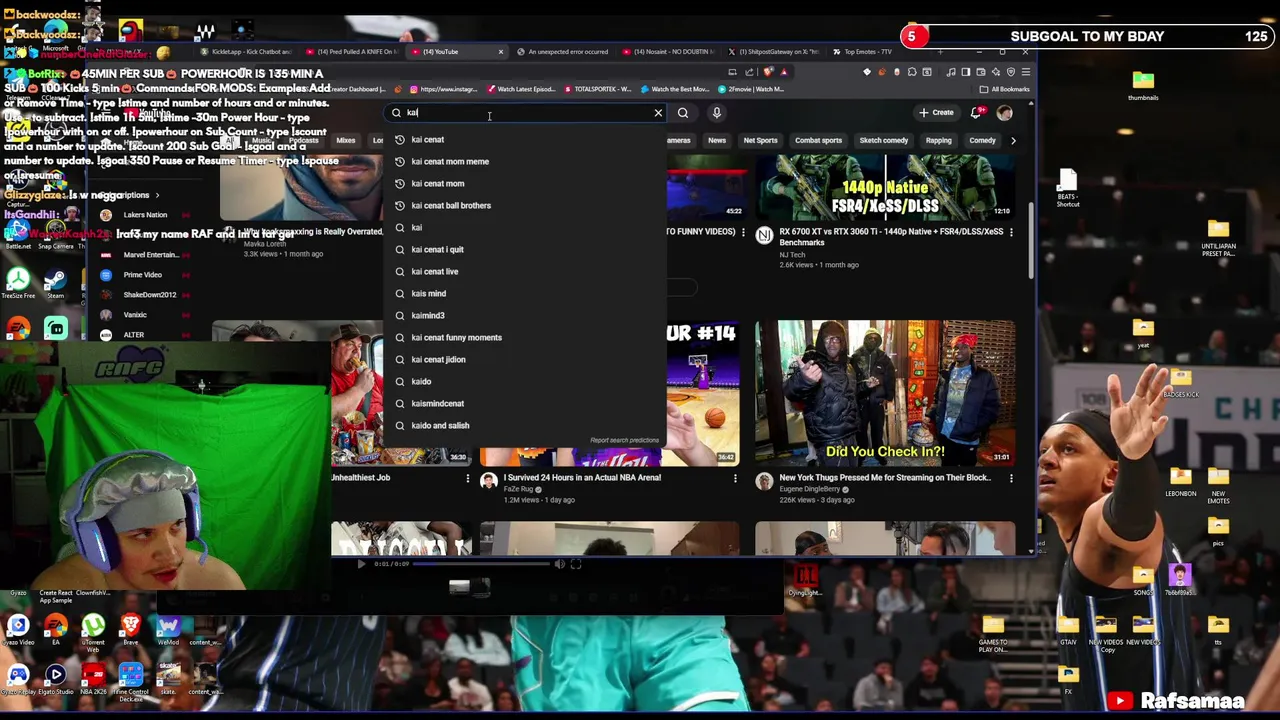Image resolution: width=1280 pixels, height=720 pixels.
Task: Select the News filter chip
Action: [717, 140]
